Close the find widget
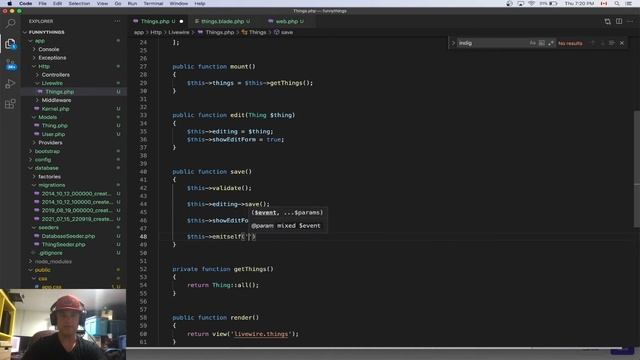 pos(622,43)
